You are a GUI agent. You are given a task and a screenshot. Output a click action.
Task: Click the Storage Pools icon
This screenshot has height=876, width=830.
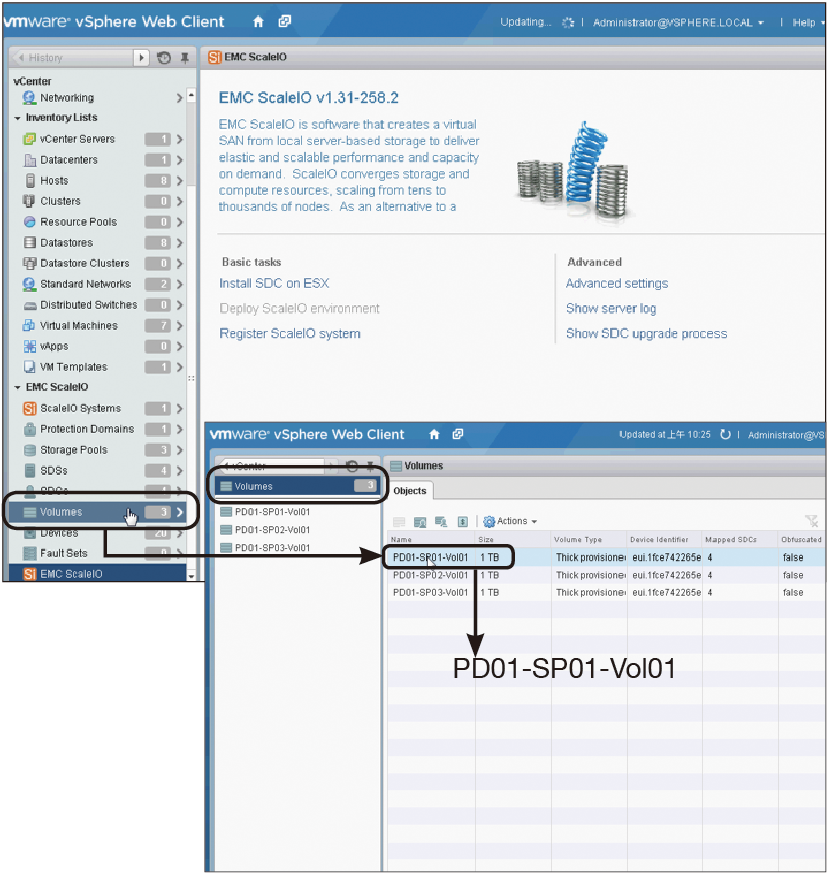[30, 450]
